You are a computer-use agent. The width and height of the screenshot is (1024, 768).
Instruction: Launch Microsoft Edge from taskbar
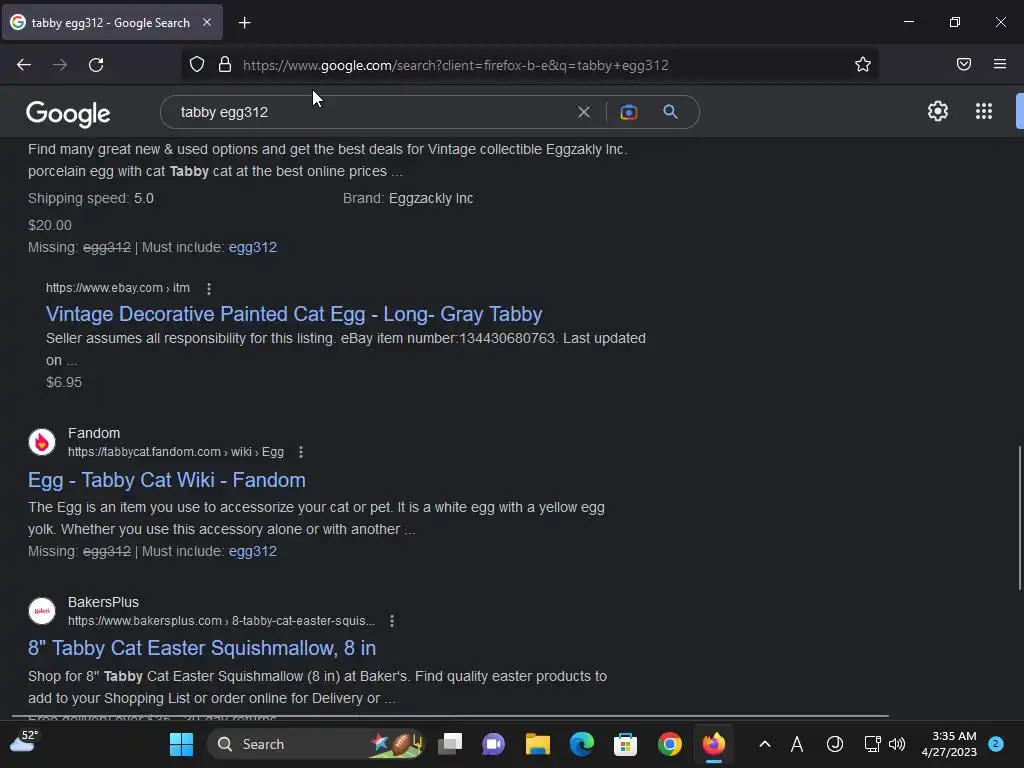coord(581,744)
